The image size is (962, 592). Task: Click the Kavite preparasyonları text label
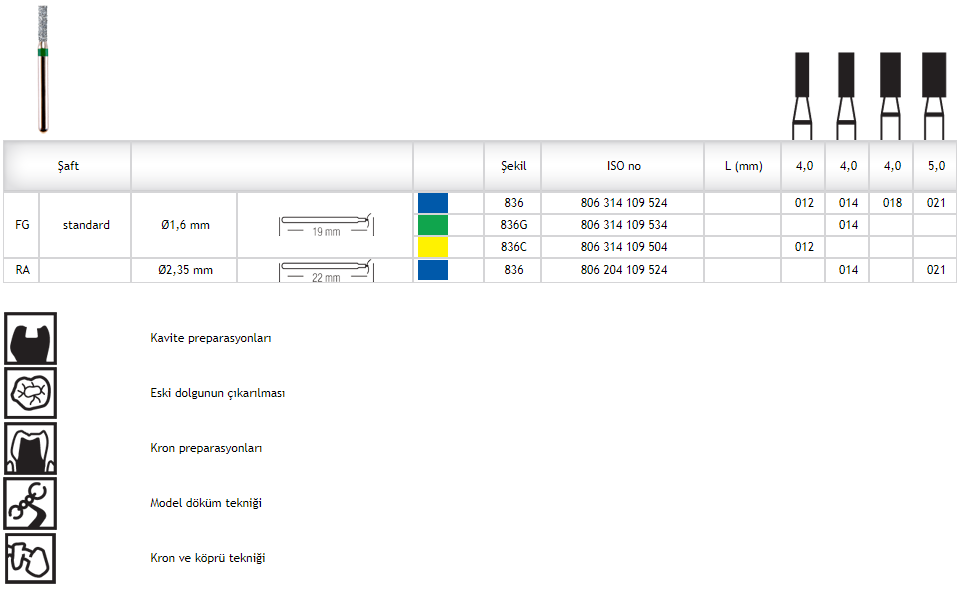pos(211,338)
